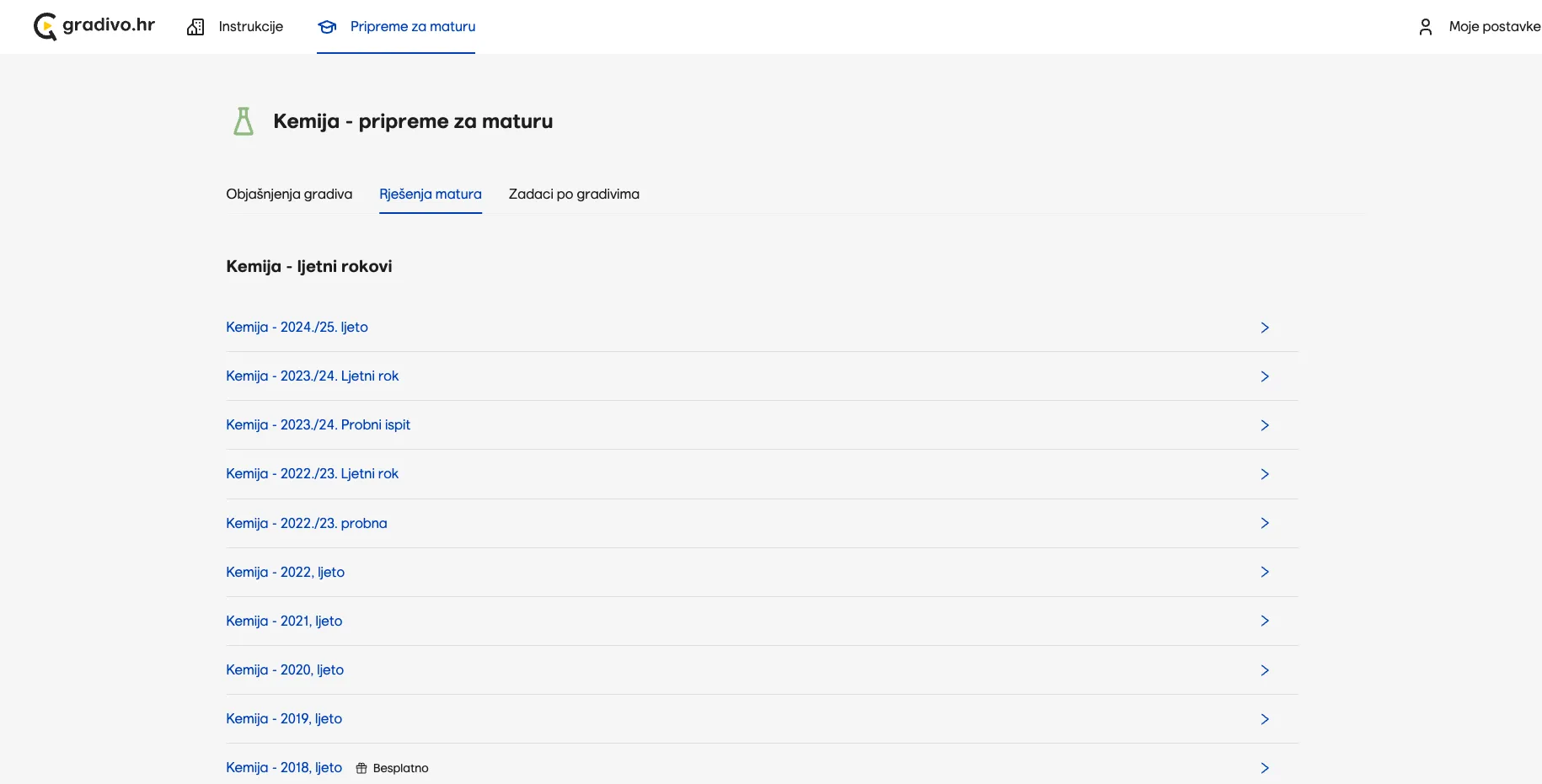Open Pripreme za maturu menu item
Screen dimensions: 1542x784
413,27
